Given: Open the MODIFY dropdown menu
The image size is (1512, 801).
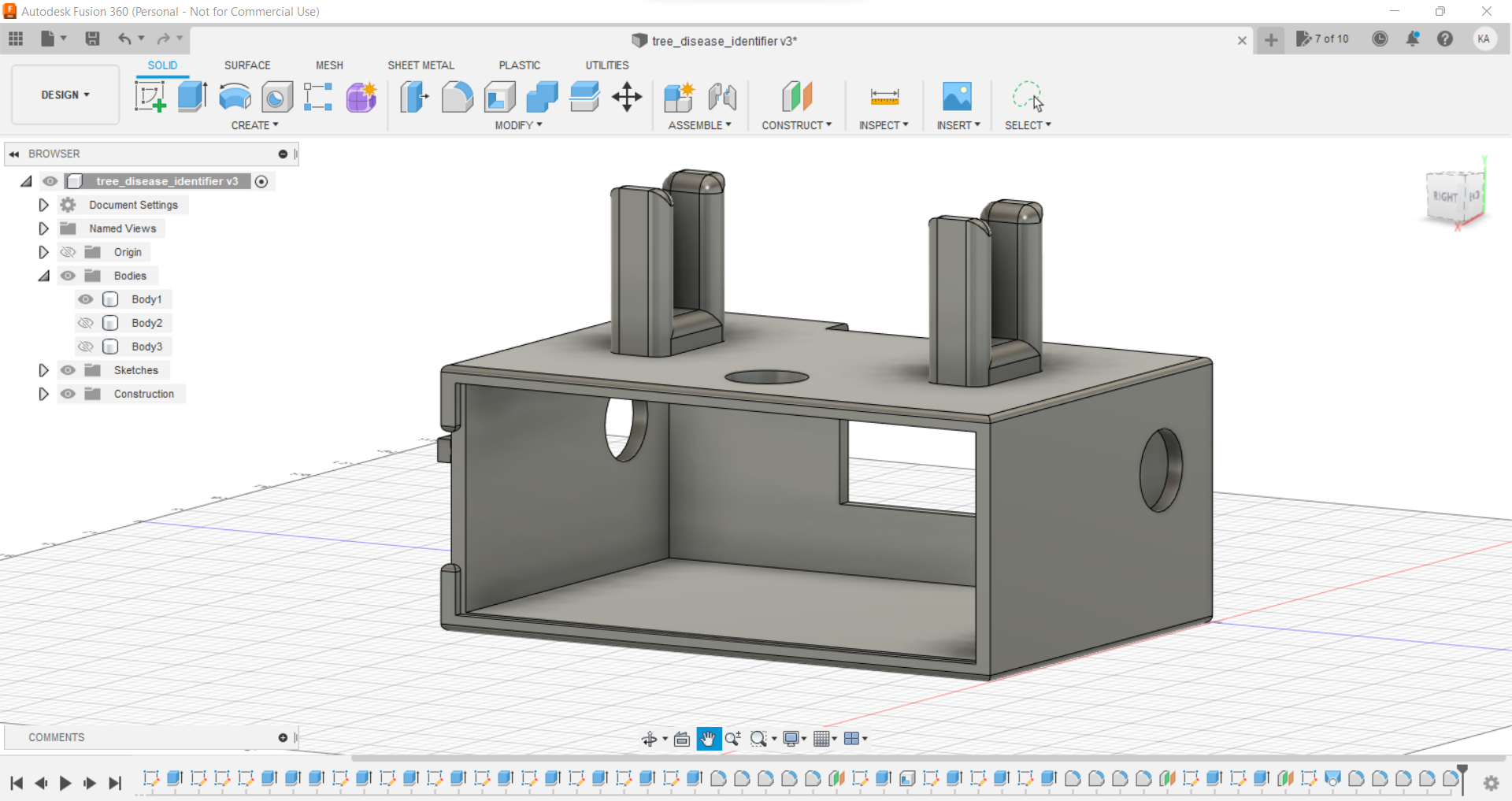Looking at the screenshot, I should tap(518, 125).
